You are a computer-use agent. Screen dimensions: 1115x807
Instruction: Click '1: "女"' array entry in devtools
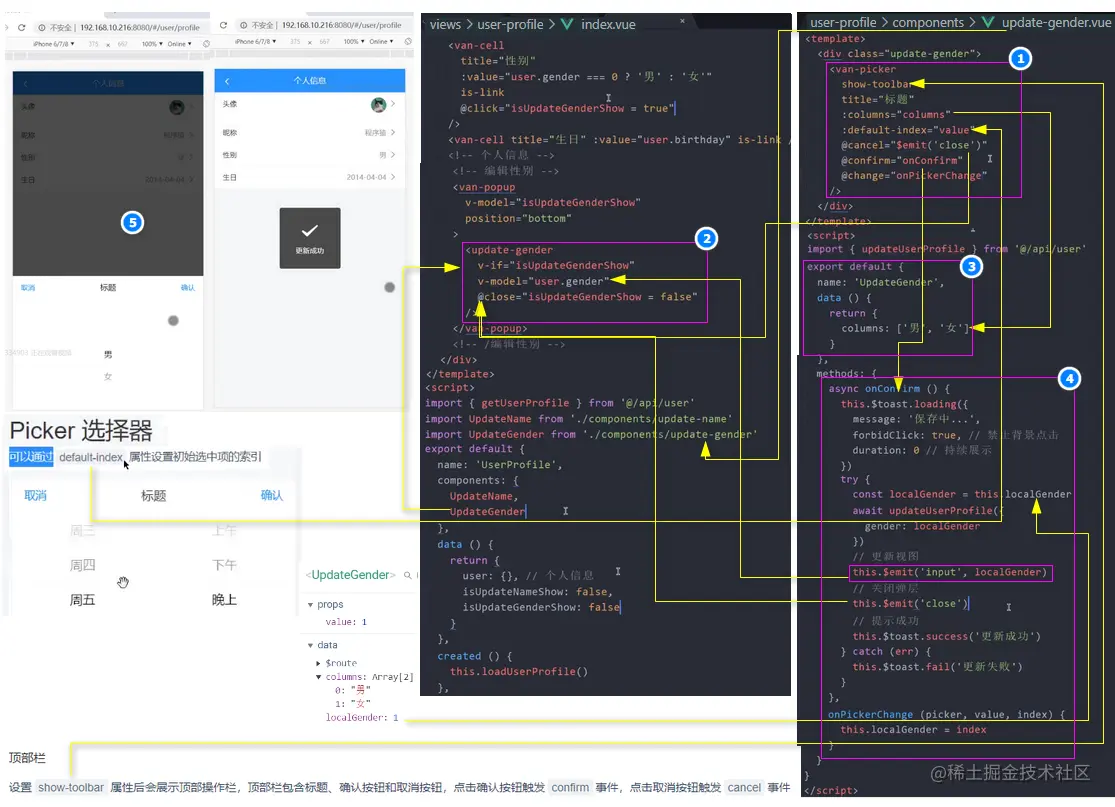(353, 703)
